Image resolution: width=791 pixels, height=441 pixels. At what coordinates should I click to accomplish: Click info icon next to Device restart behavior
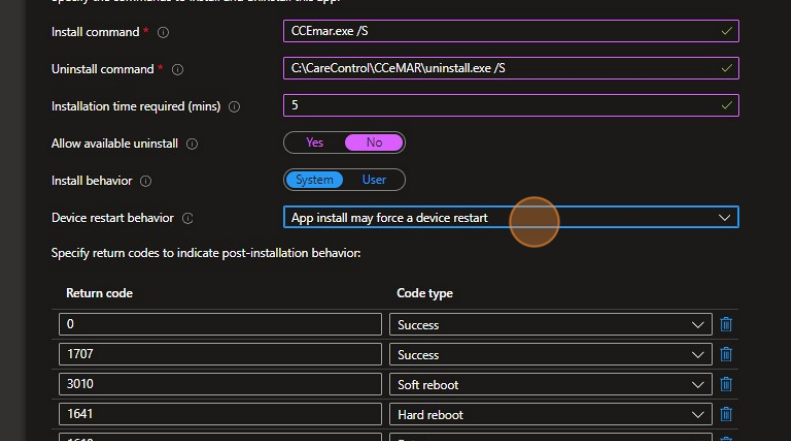[x=187, y=218]
